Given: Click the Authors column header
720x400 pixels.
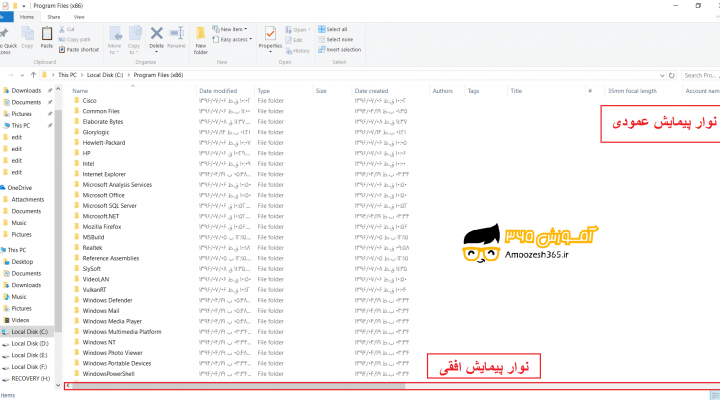Looking at the screenshot, I should [443, 91].
